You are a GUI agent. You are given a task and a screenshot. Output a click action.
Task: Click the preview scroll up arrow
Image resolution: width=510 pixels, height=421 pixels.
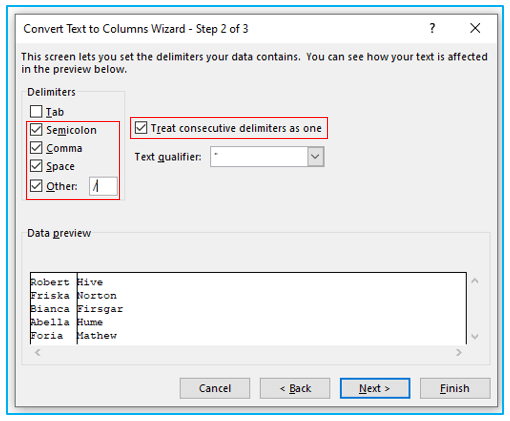coord(475,281)
